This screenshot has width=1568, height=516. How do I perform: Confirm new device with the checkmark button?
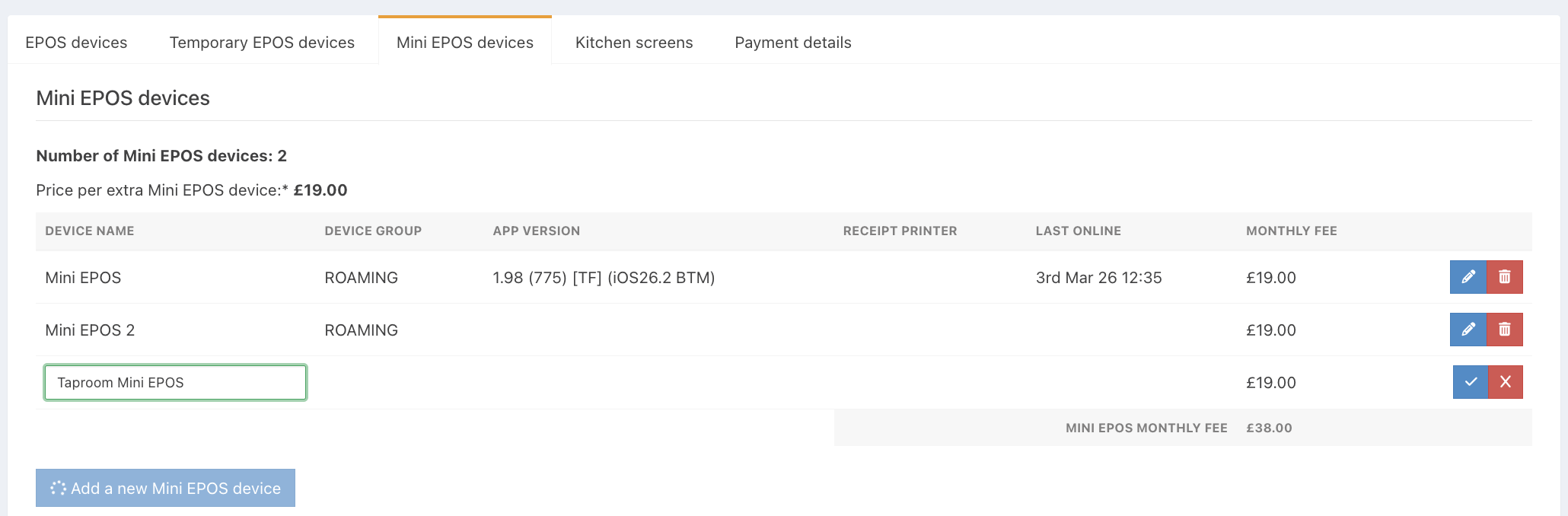click(x=1471, y=382)
